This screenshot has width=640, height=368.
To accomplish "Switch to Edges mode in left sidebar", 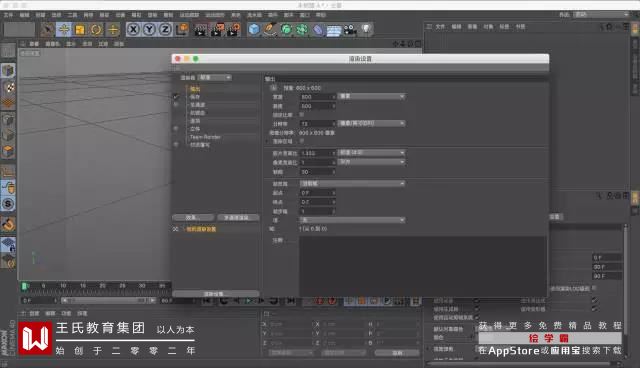I will click(8, 135).
